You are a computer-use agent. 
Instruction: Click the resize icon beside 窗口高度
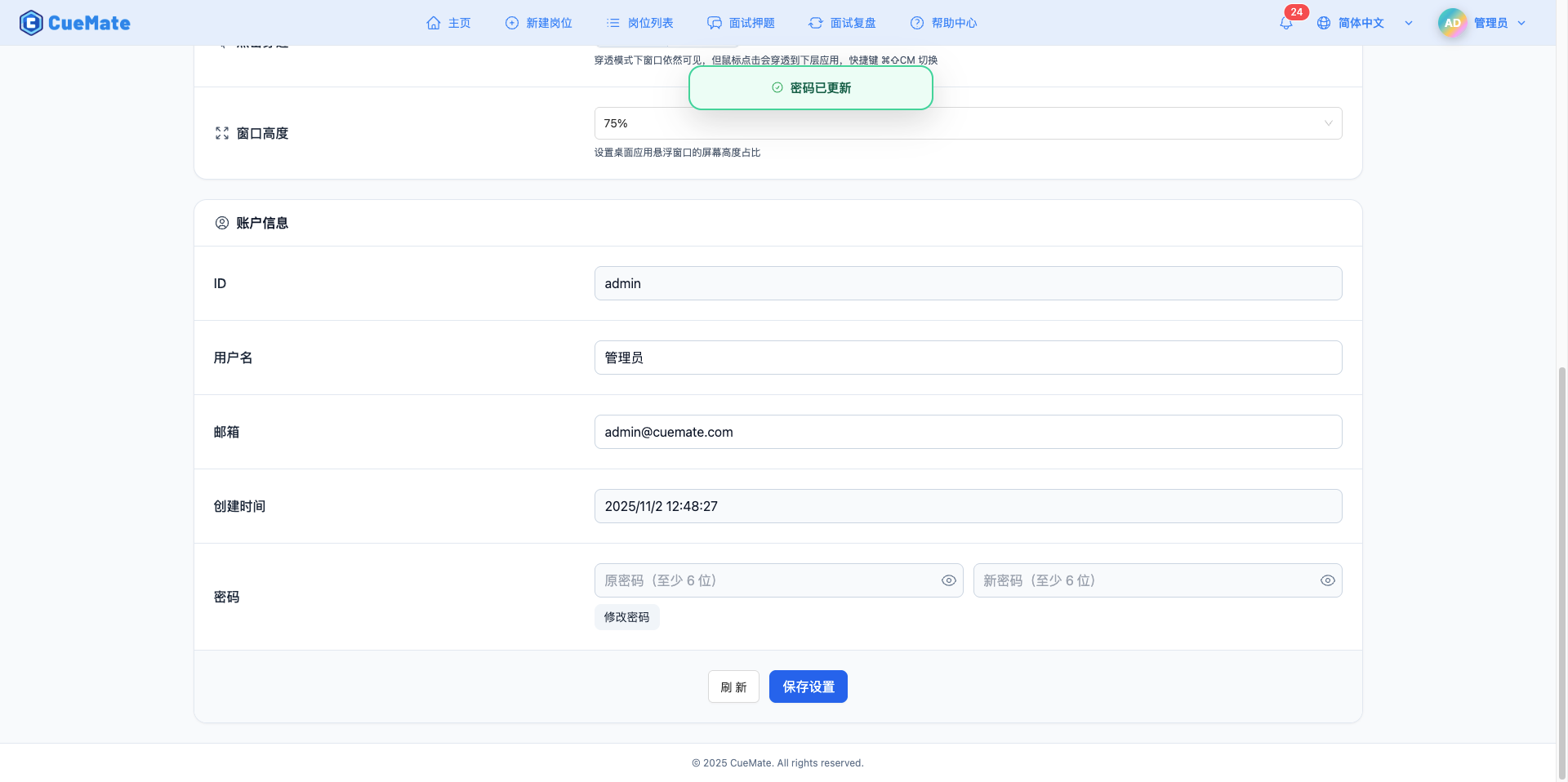[x=221, y=132]
